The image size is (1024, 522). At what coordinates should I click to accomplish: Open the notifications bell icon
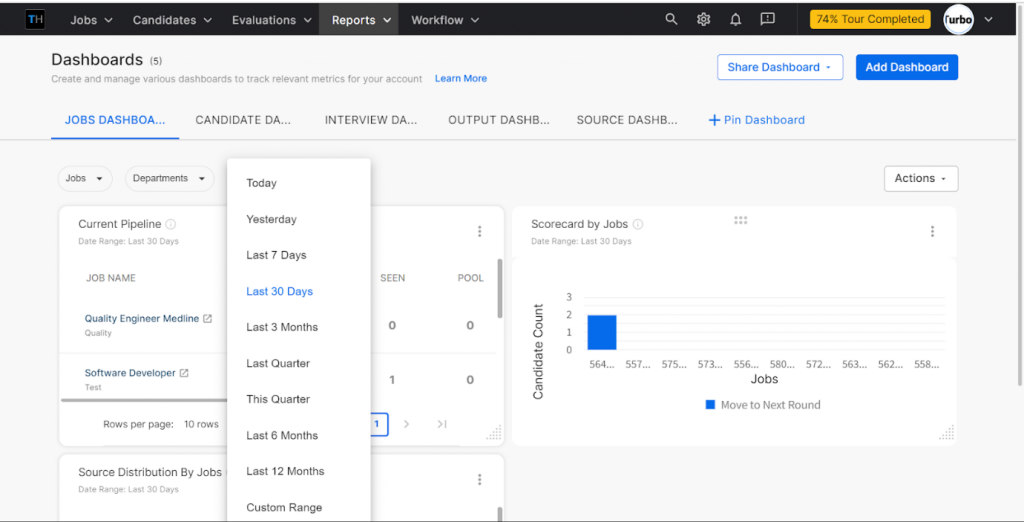[x=735, y=19]
